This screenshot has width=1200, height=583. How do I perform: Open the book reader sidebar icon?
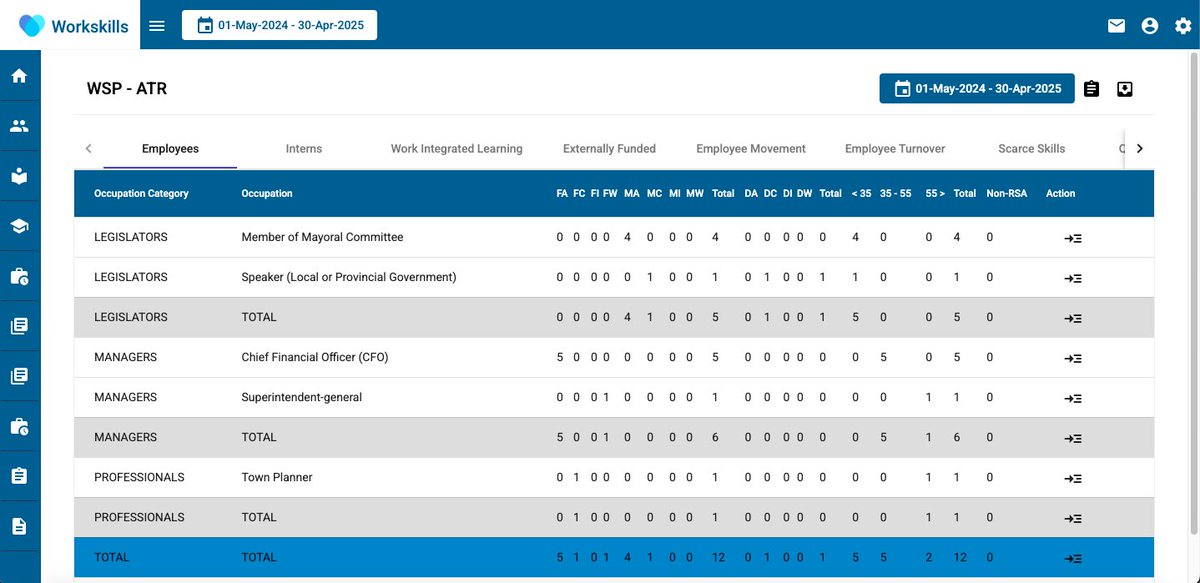point(19,176)
